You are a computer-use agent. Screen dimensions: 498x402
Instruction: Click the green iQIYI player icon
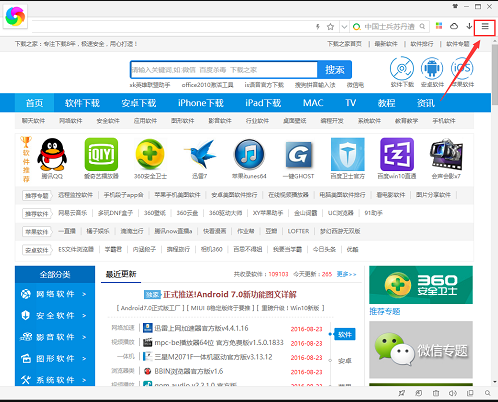101,154
